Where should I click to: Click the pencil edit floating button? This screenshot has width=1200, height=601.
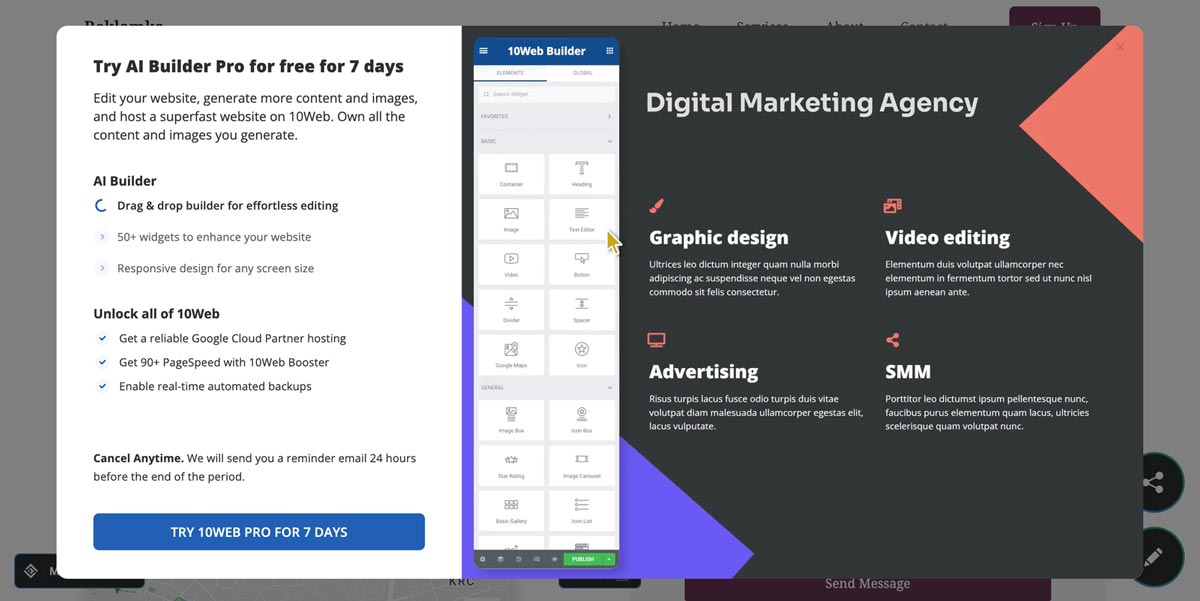[x=1153, y=557]
